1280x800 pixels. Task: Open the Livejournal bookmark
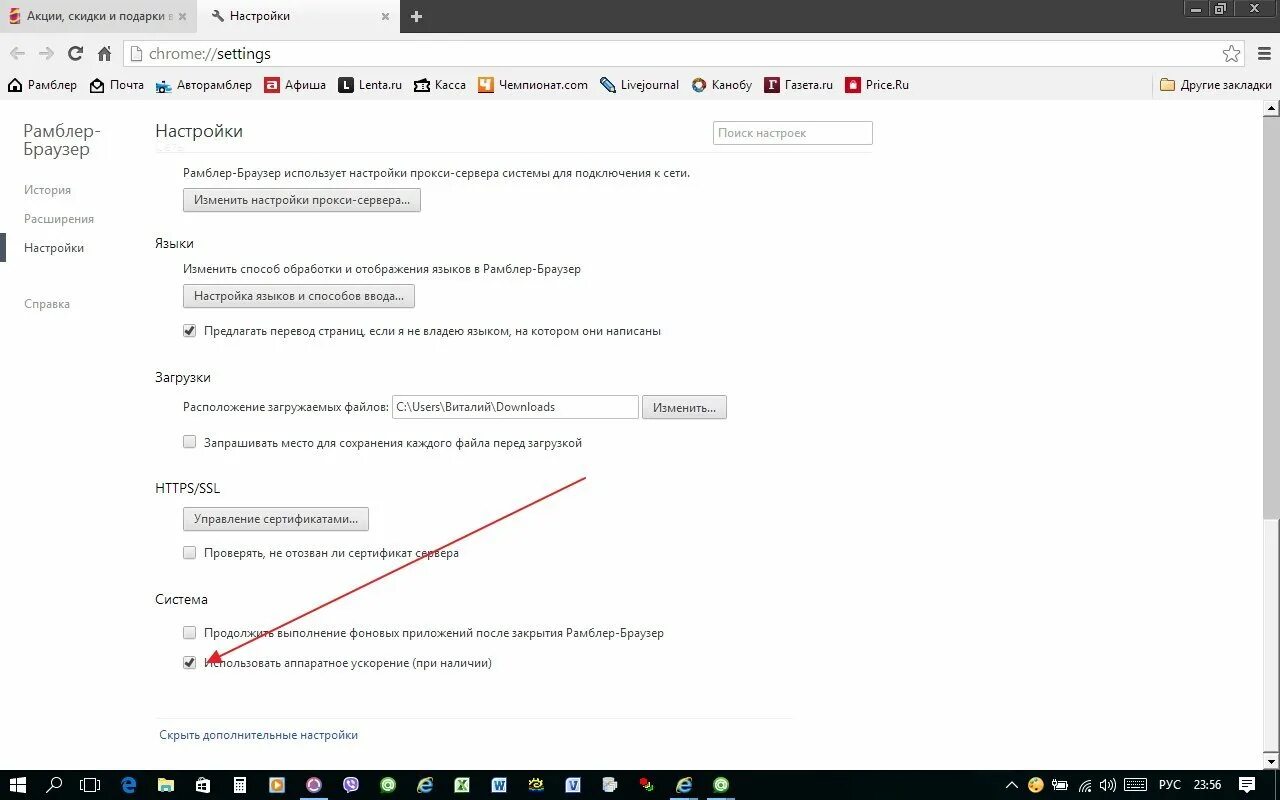(x=639, y=85)
